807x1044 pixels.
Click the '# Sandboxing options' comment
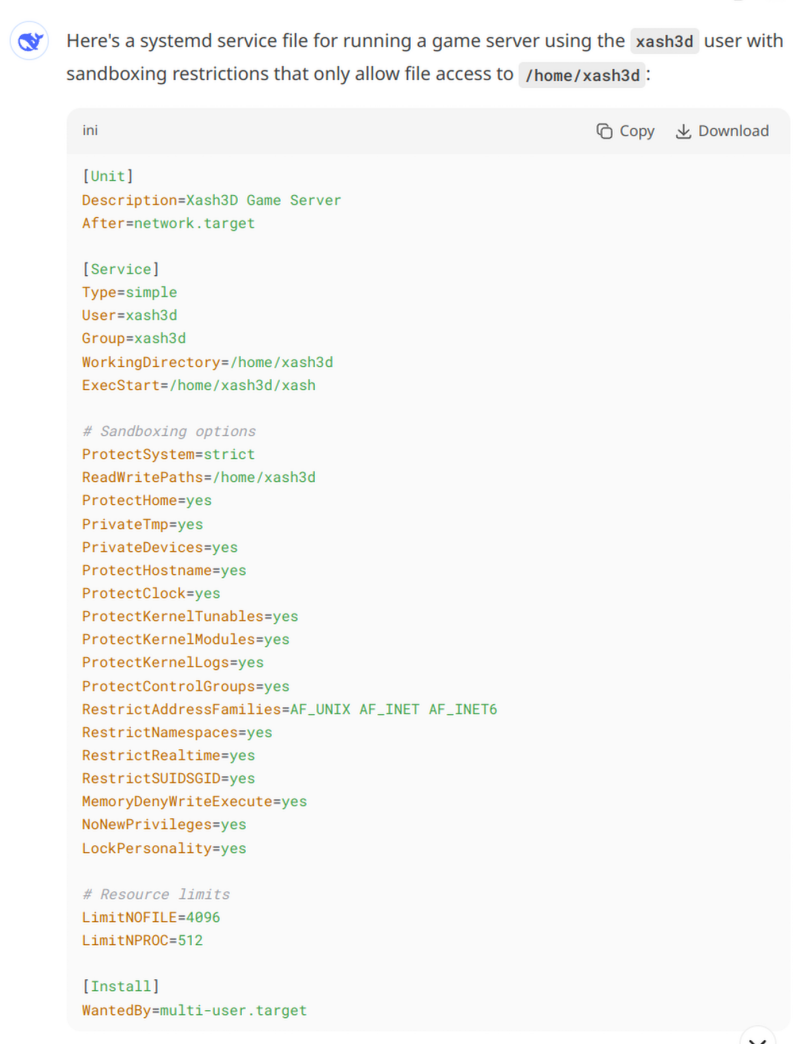pyautogui.click(x=169, y=431)
